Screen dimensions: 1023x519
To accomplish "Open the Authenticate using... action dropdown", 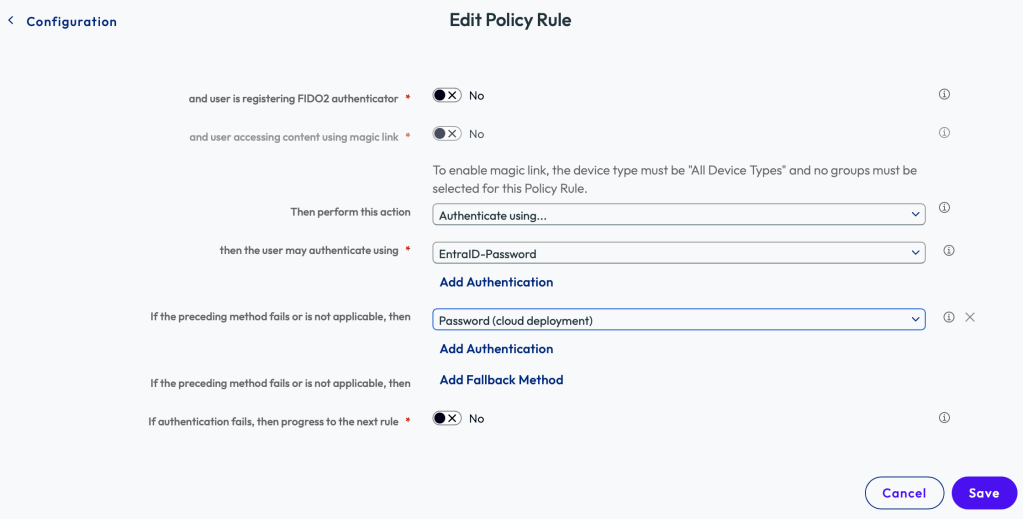I will coord(678,215).
